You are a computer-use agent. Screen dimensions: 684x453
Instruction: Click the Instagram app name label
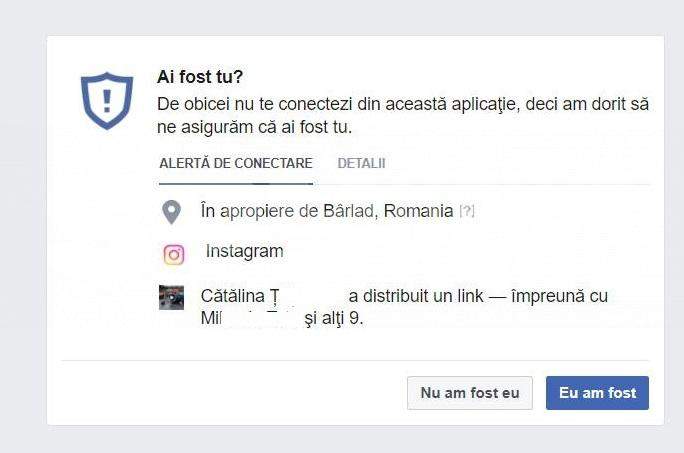click(x=244, y=251)
